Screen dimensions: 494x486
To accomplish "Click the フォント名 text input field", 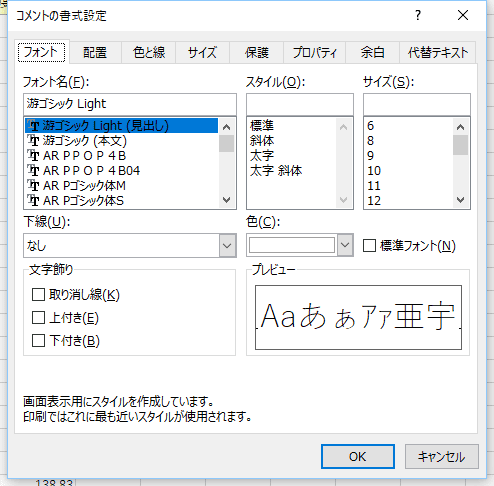I will (130, 104).
